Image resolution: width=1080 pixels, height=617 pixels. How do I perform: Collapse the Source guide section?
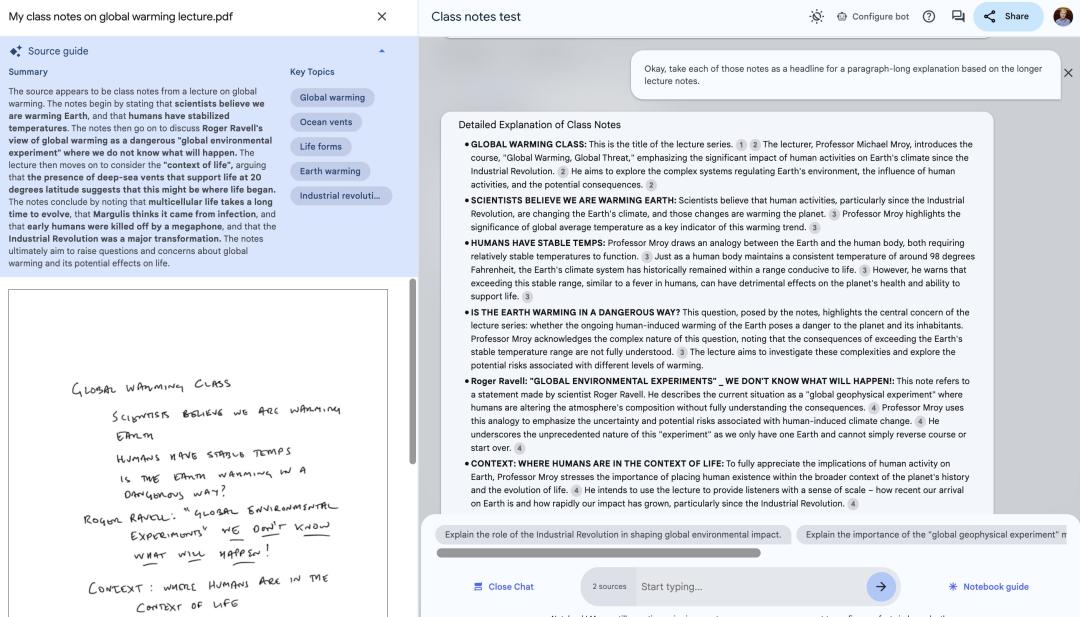tap(381, 51)
